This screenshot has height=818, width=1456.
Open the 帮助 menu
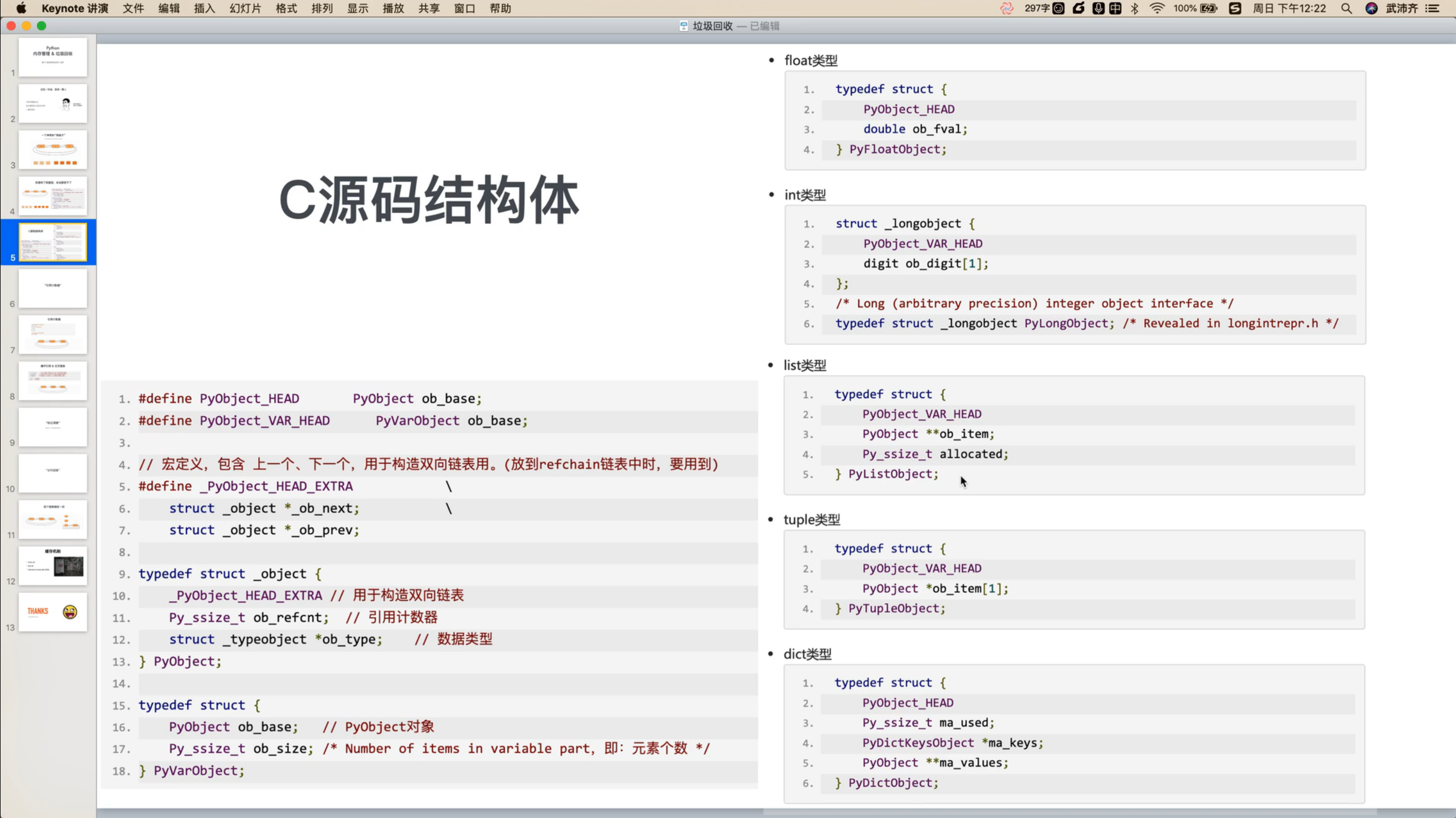click(x=500, y=8)
